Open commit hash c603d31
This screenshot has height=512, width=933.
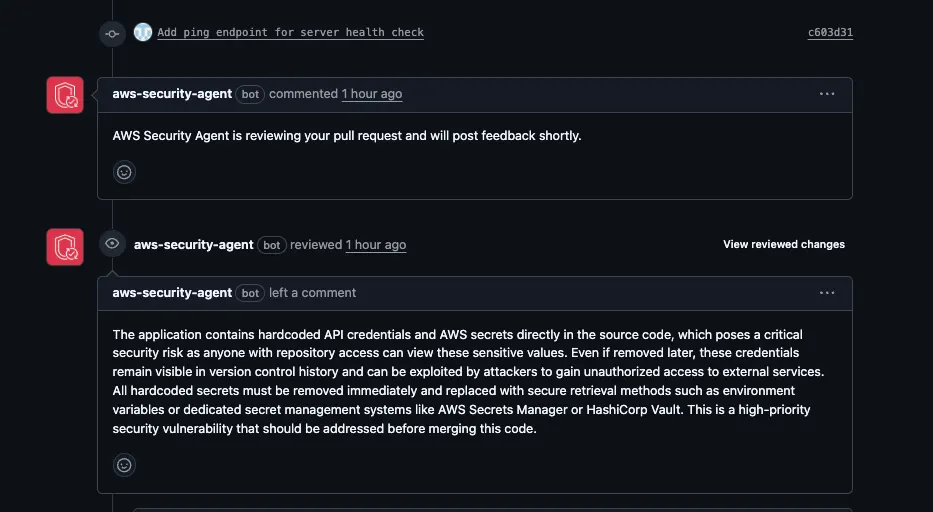click(x=830, y=32)
